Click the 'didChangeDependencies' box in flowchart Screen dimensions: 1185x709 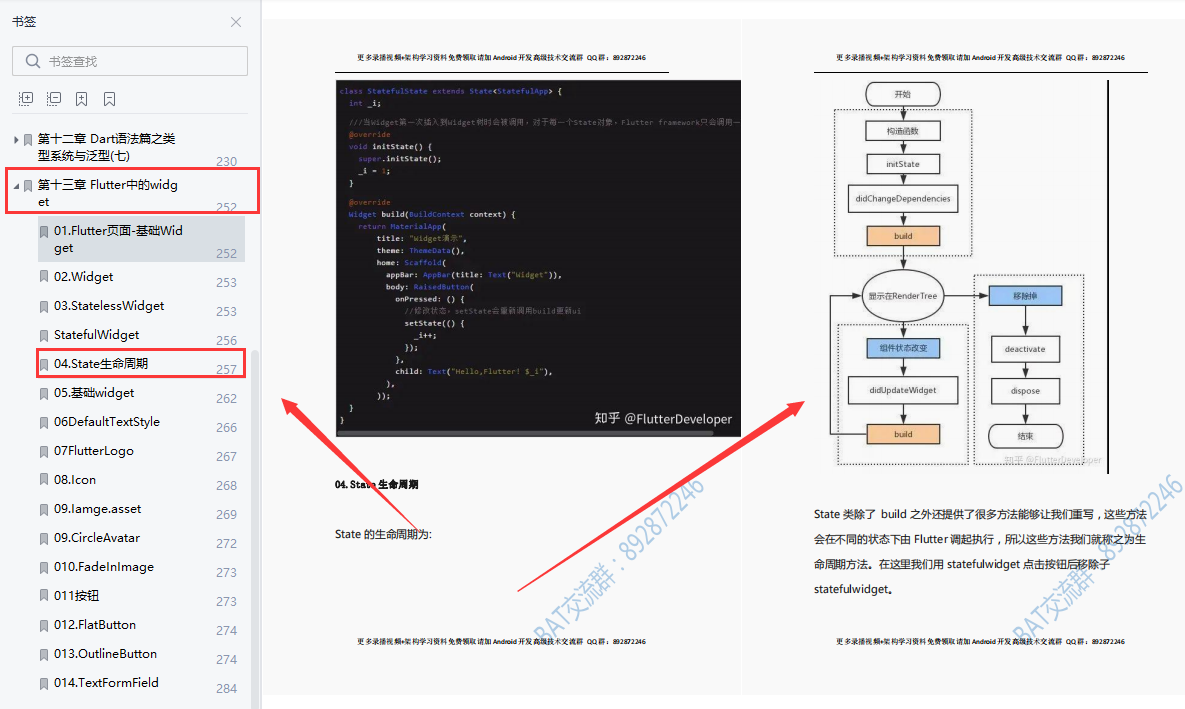tap(903, 199)
